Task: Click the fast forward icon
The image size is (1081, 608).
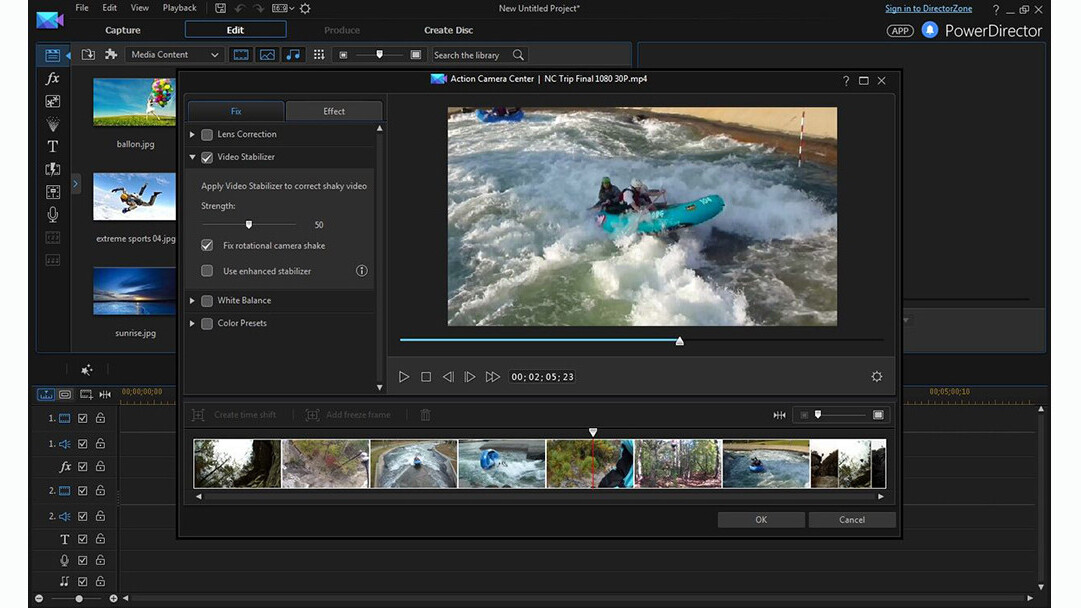Action: click(x=492, y=377)
